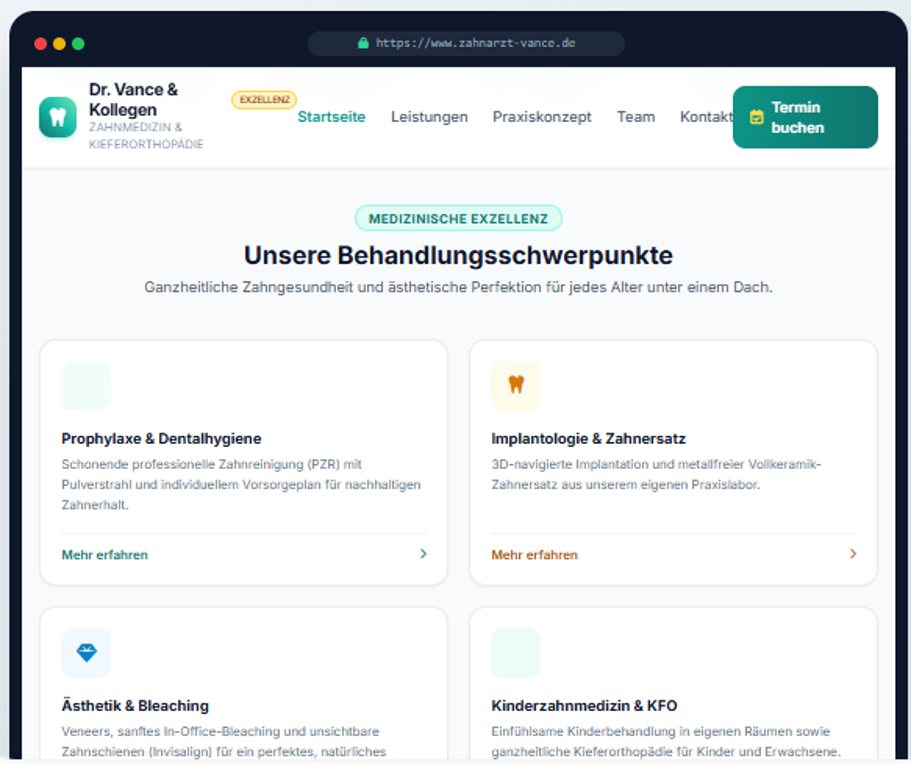Viewport: 911px width, 764px height.
Task: Click the Kinderzahnmedizin & KFO heading
Action: (x=584, y=705)
